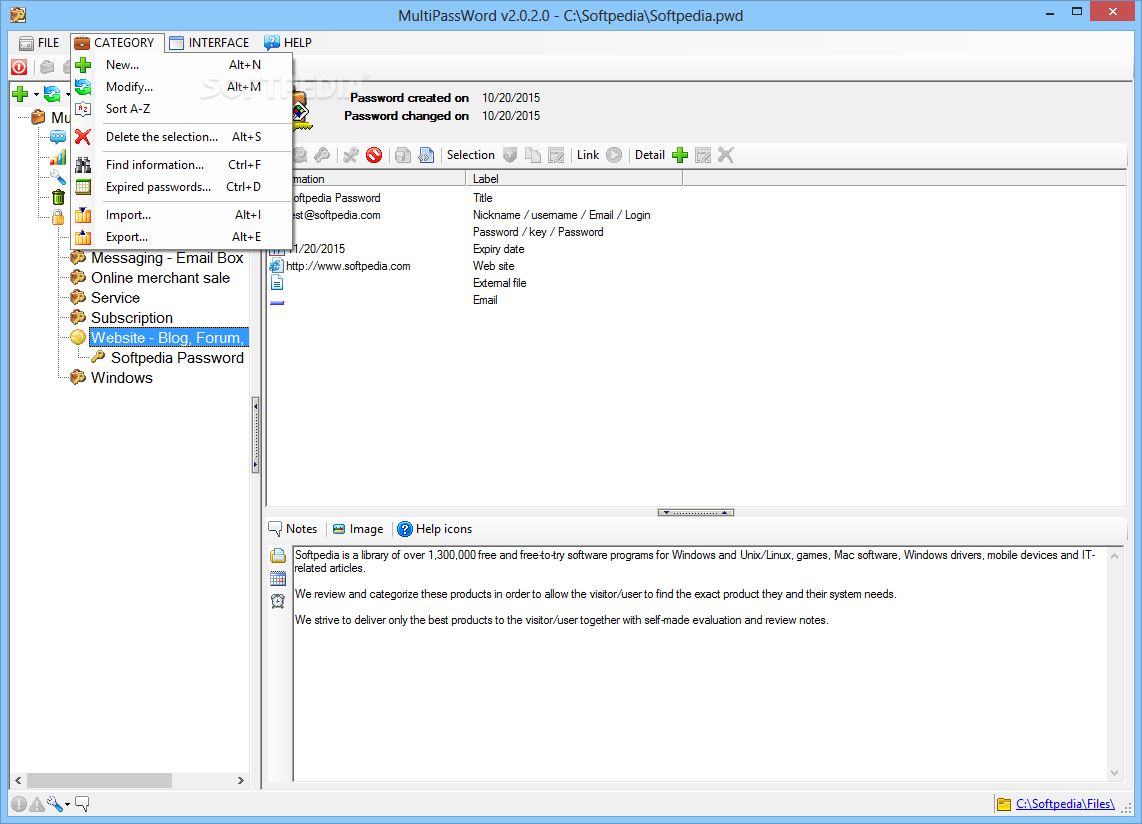Choose Sort A-Z menu entry
Image resolution: width=1142 pixels, height=824 pixels.
(182, 109)
